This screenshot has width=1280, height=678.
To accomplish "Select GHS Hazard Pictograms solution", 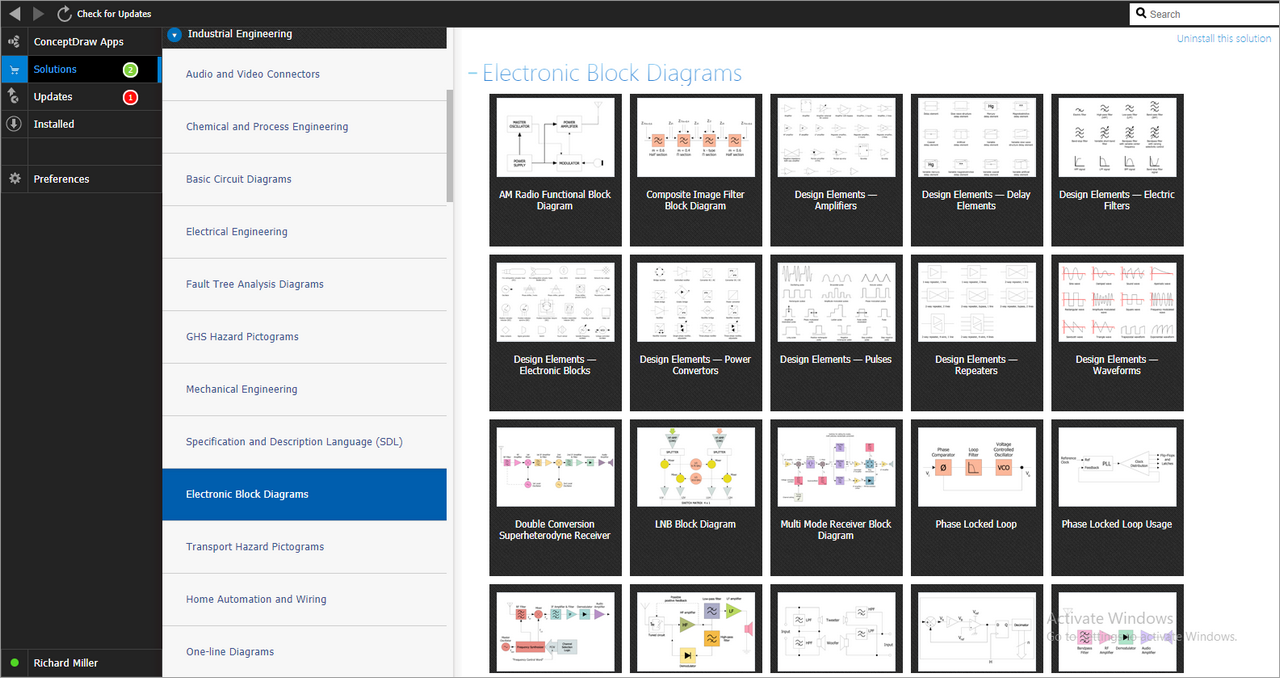I will [x=242, y=337].
